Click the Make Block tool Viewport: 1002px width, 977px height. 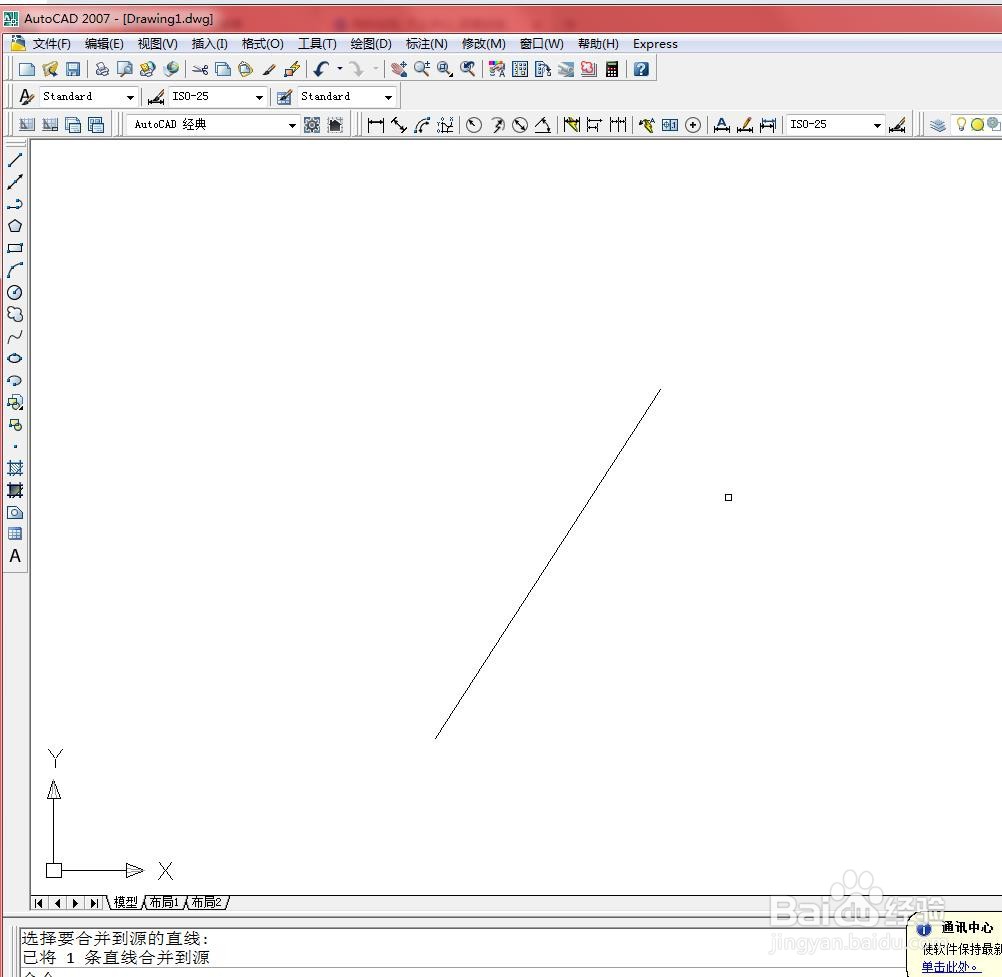pyautogui.click(x=15, y=425)
